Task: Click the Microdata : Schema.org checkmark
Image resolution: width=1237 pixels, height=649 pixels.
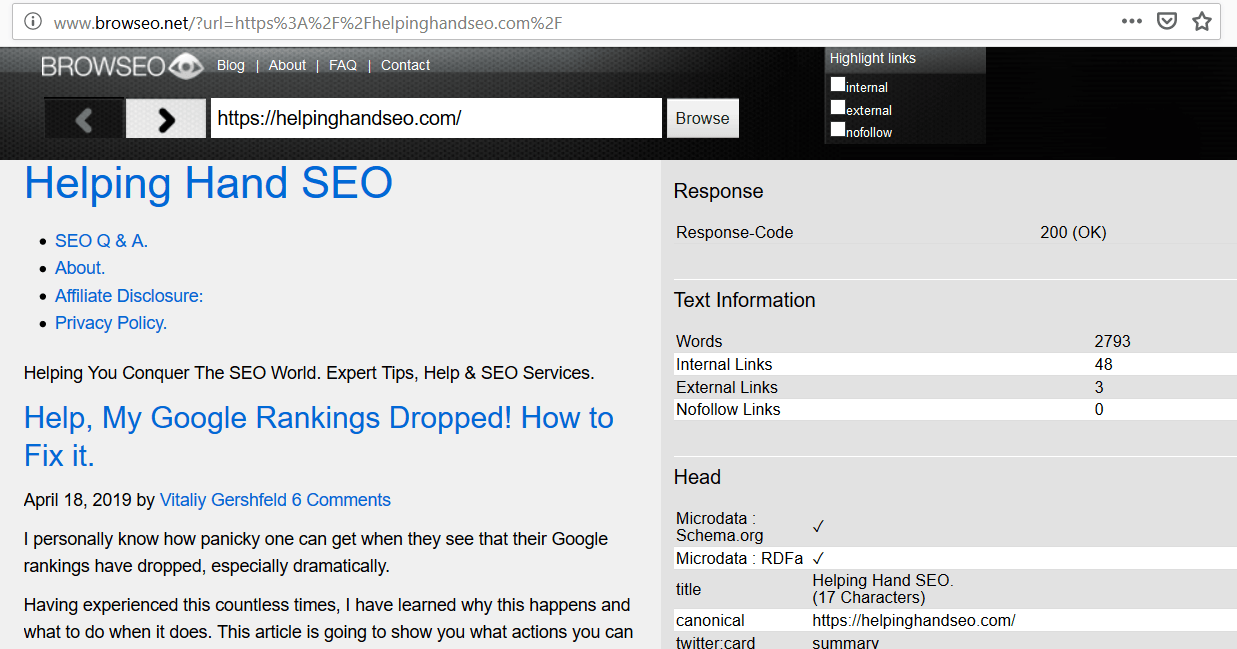Action: [x=818, y=526]
